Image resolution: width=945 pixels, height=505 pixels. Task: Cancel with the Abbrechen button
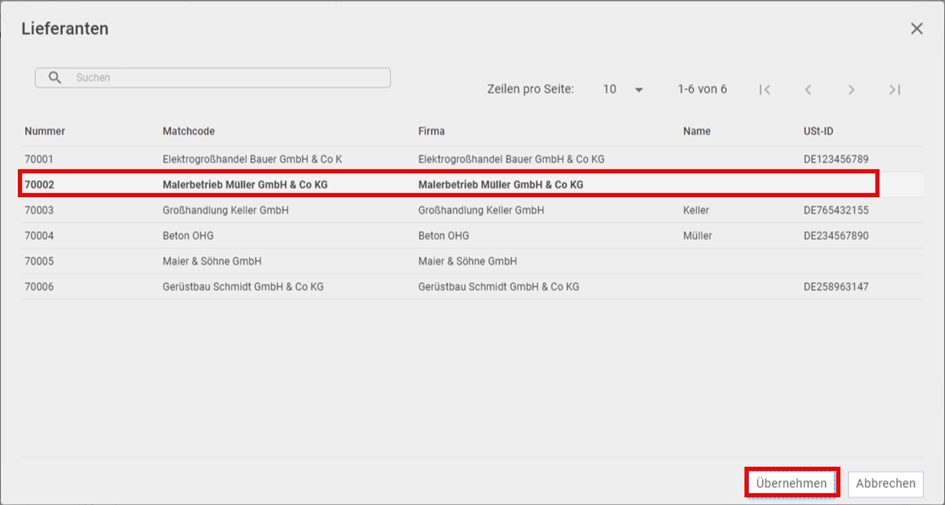pos(885,483)
